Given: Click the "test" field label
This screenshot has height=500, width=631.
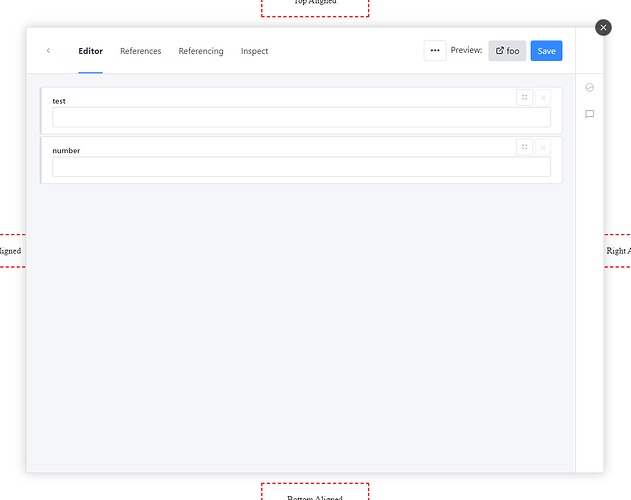Looking at the screenshot, I should [x=59, y=101].
